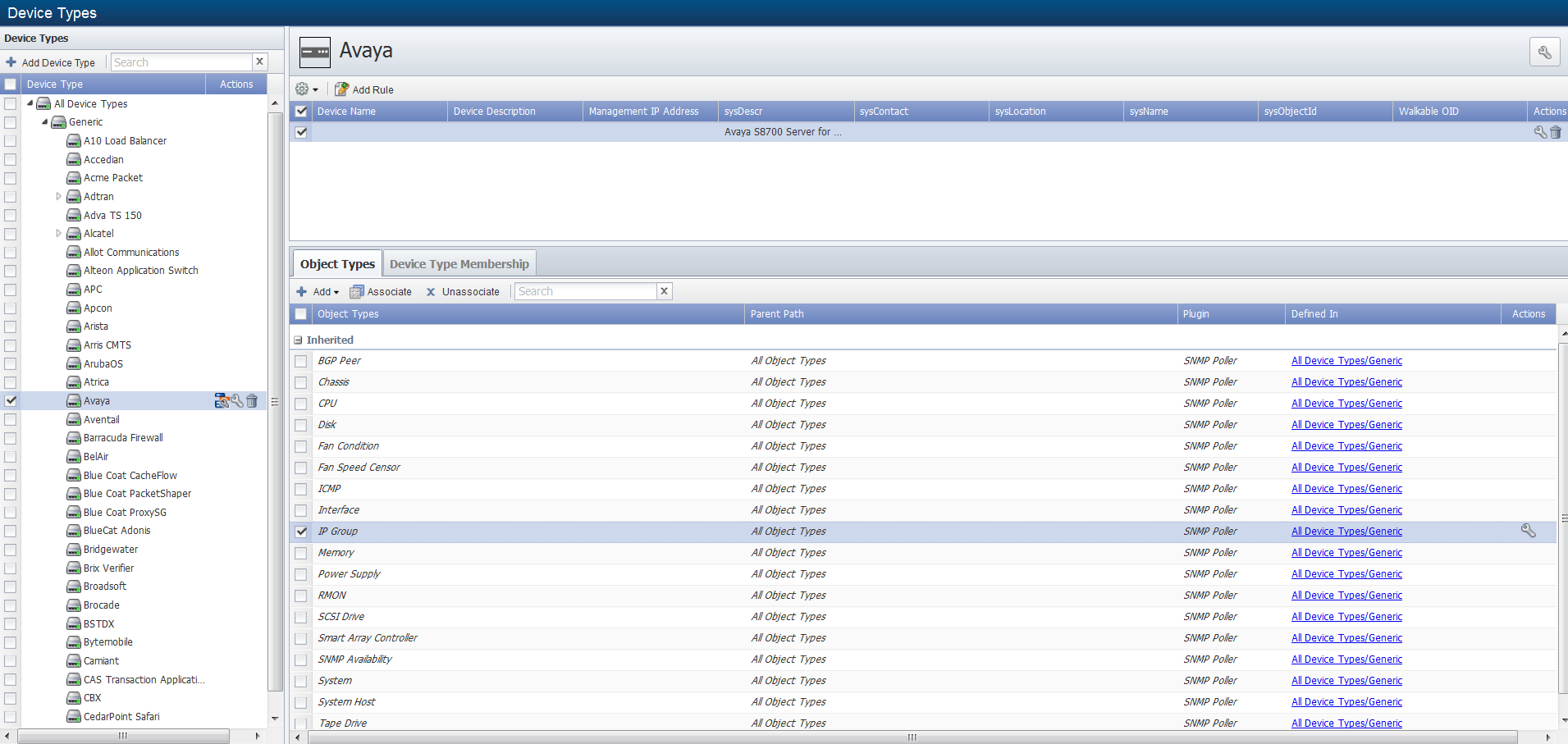Select the CedarPoint Safari tree item
The width and height of the screenshot is (1568, 744).
pyautogui.click(x=121, y=717)
